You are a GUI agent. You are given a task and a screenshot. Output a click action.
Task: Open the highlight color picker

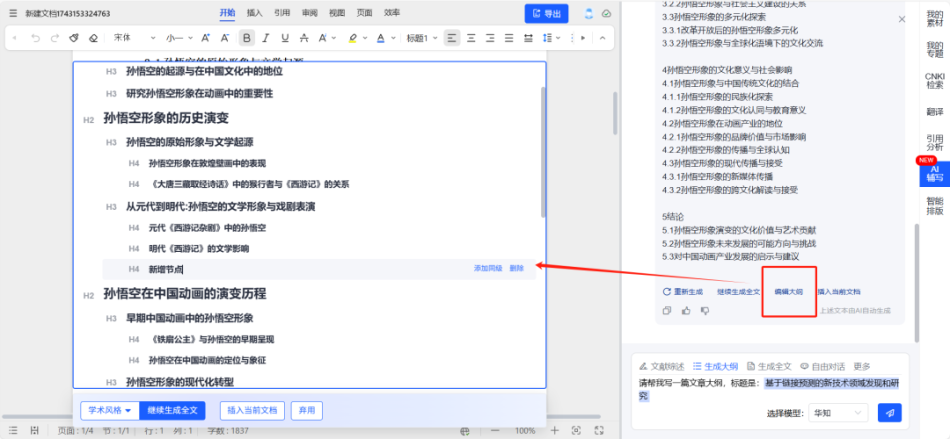(357, 38)
